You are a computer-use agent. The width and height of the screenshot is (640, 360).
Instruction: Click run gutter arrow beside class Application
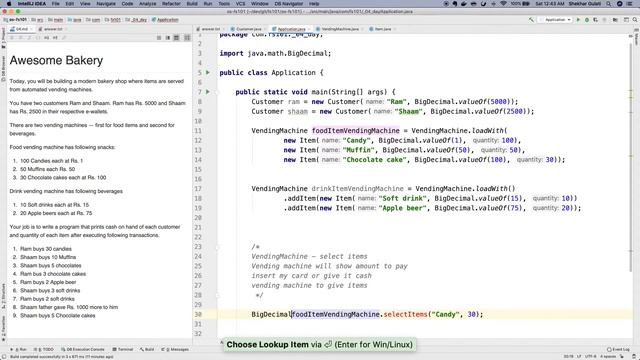[208, 73]
